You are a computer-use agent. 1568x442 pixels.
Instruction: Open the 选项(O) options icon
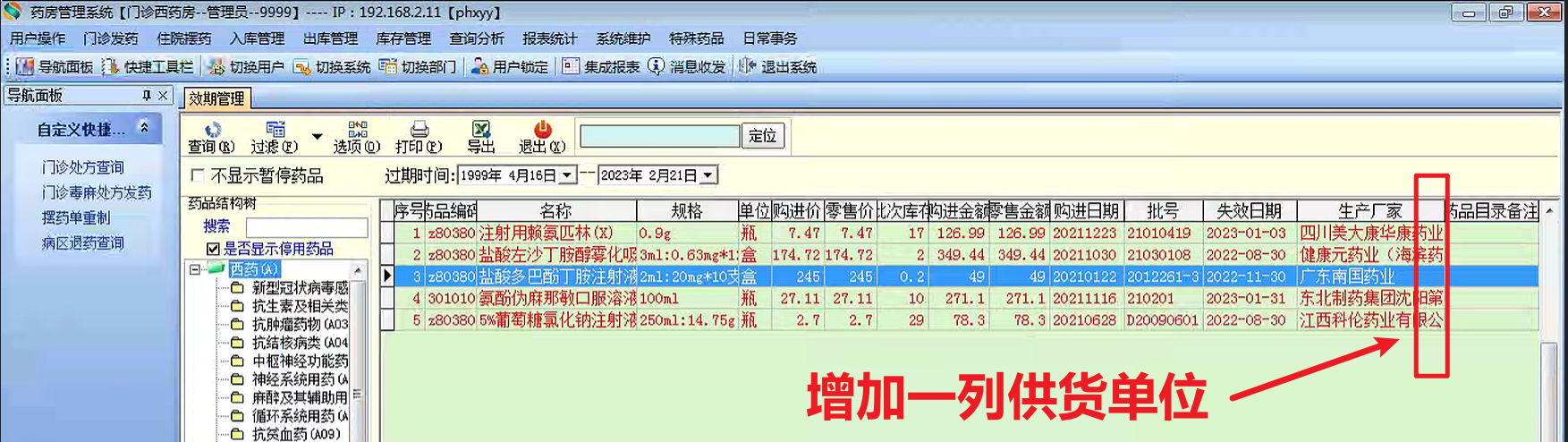pyautogui.click(x=358, y=130)
